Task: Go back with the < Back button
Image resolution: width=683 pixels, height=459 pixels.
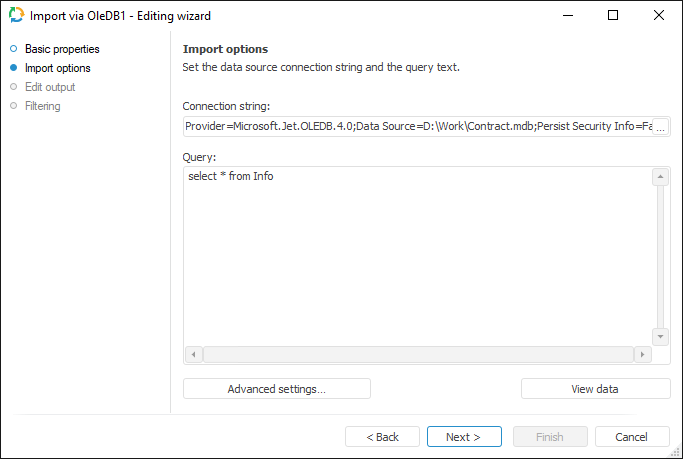Action: coord(382,437)
